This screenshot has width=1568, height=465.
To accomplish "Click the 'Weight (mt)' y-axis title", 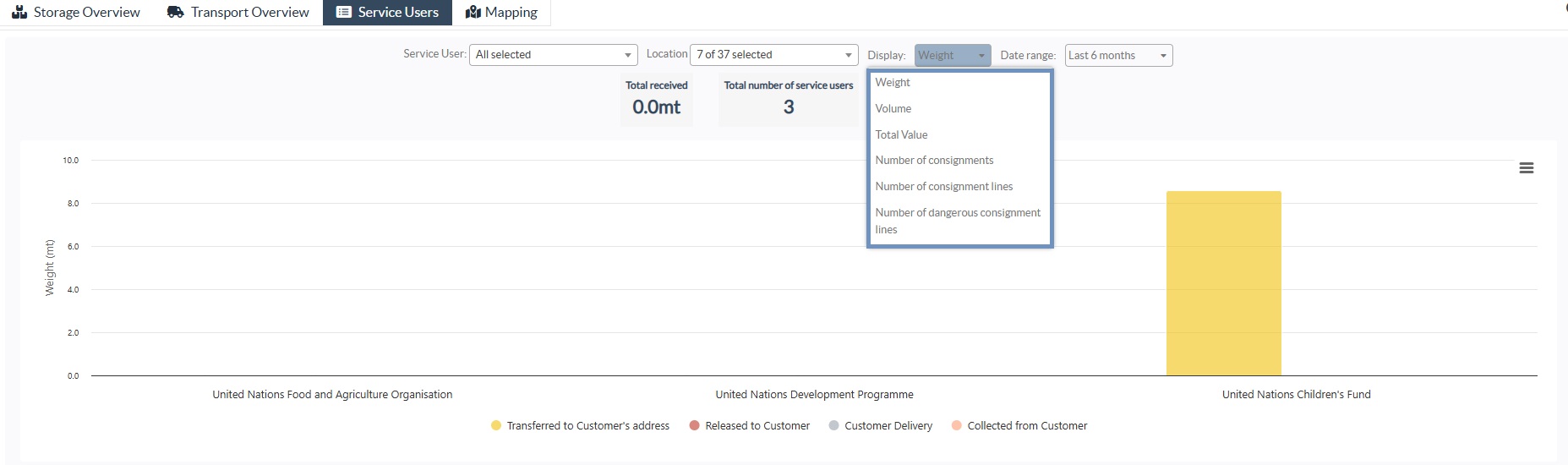I will coord(50,267).
